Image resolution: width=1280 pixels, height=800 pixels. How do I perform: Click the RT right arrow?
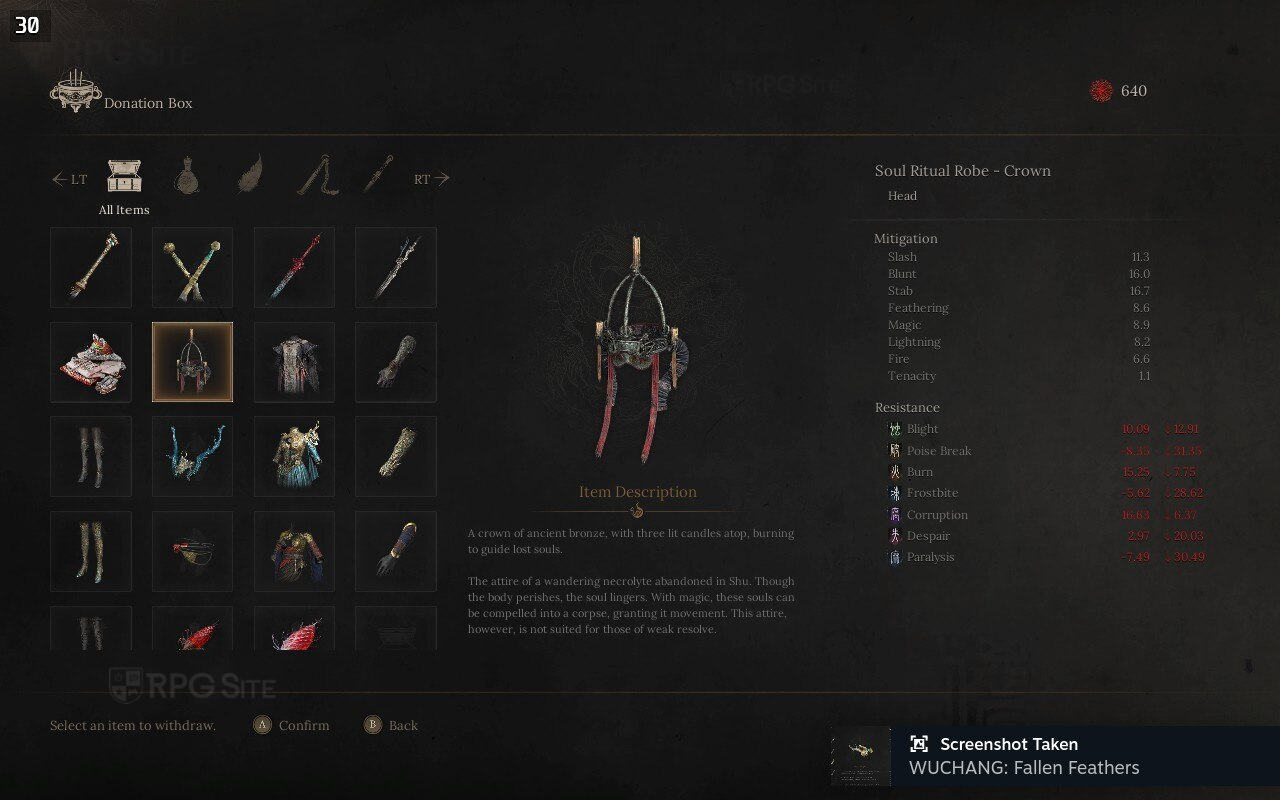432,179
